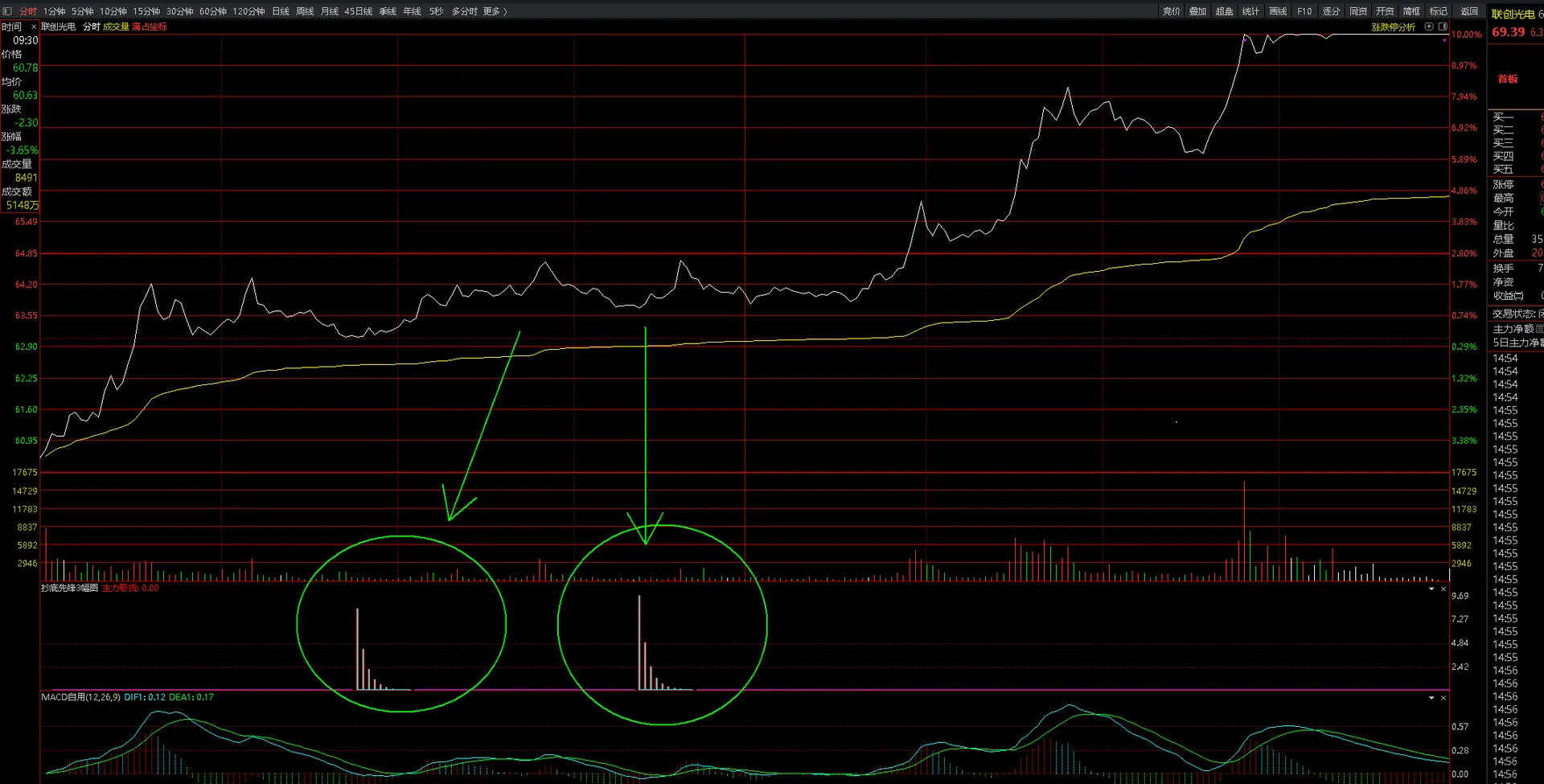Open the 月线 monthly chart
This screenshot has width=1544, height=784.
click(330, 11)
